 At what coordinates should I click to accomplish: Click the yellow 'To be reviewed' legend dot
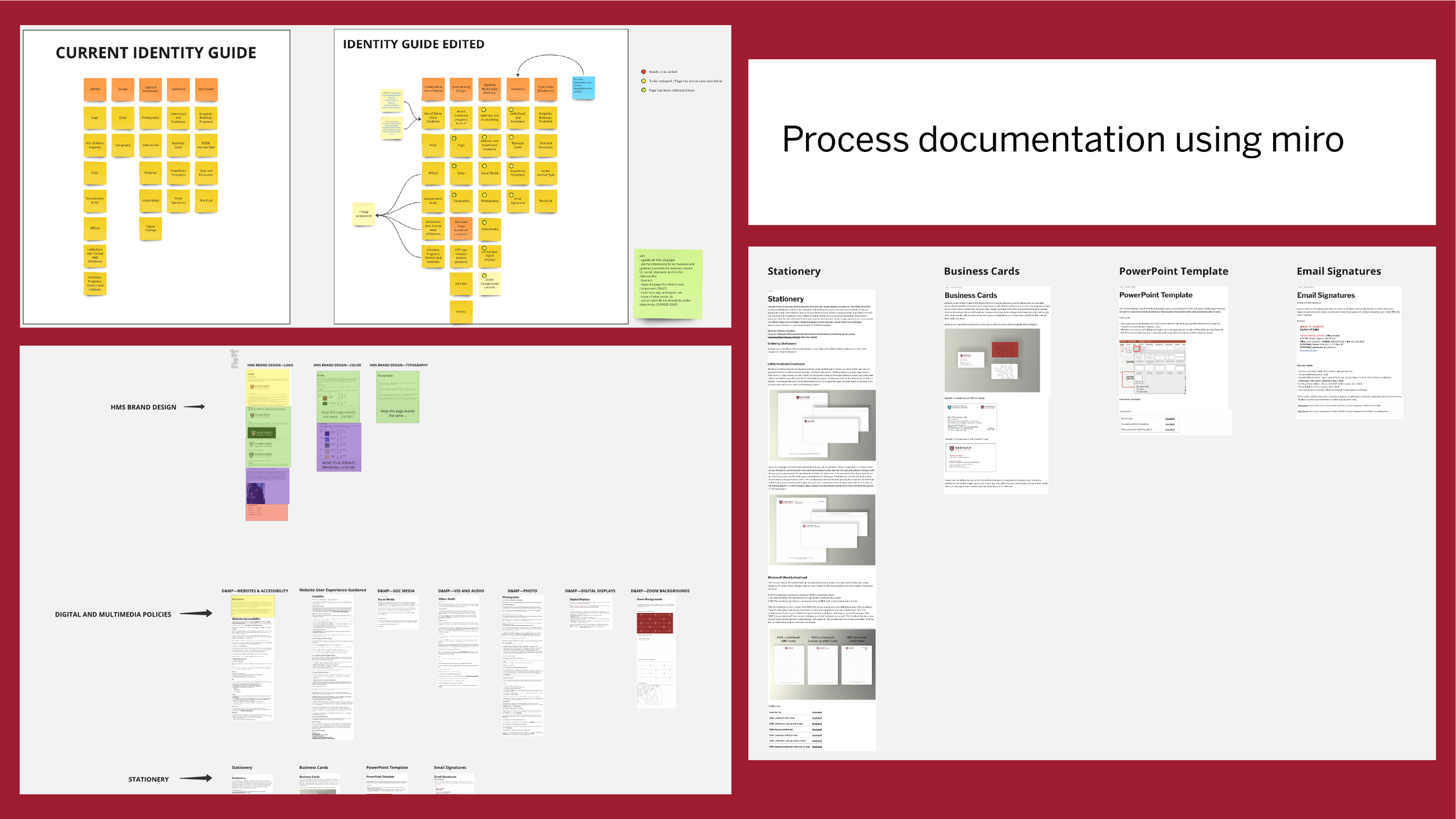644,81
